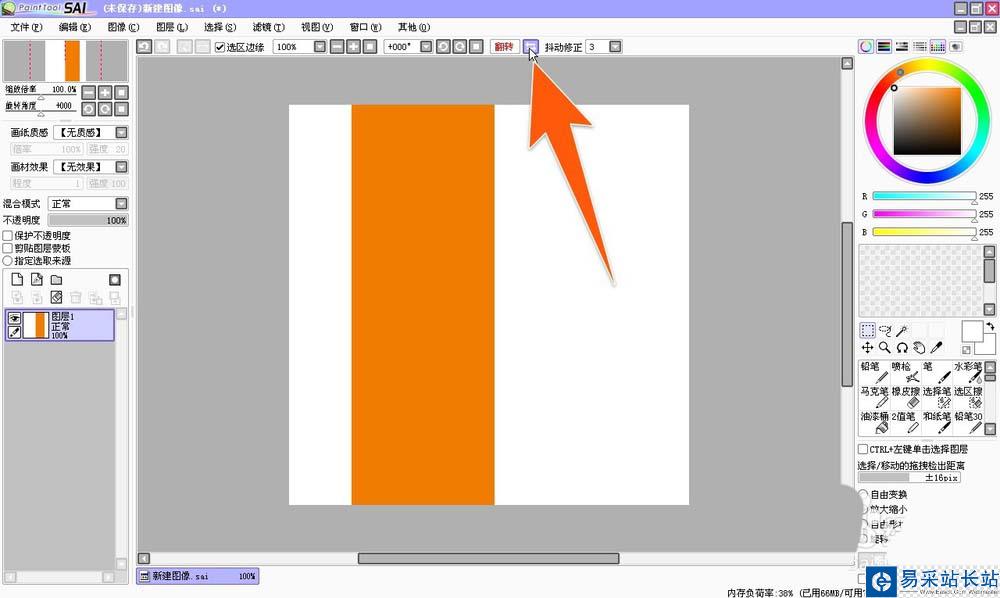Image resolution: width=1000 pixels, height=598 pixels.
Task: Choose the 铅笔 pencil brush
Action: (x=874, y=372)
